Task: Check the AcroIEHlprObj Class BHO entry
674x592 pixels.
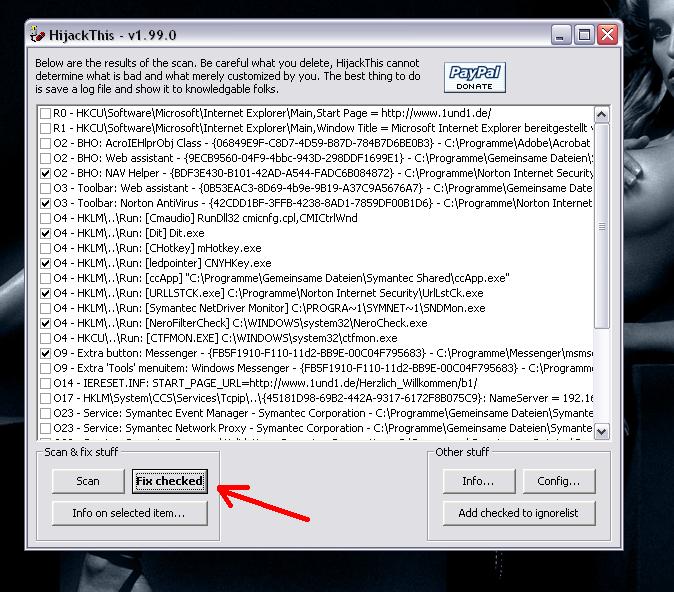Action: 45,144
